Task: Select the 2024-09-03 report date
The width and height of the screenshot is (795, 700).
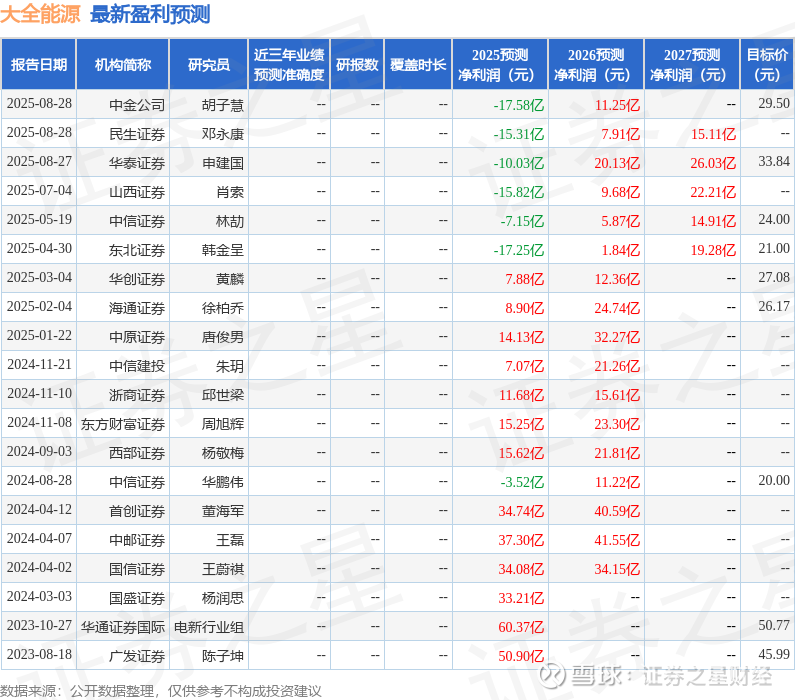Action: 39,451
